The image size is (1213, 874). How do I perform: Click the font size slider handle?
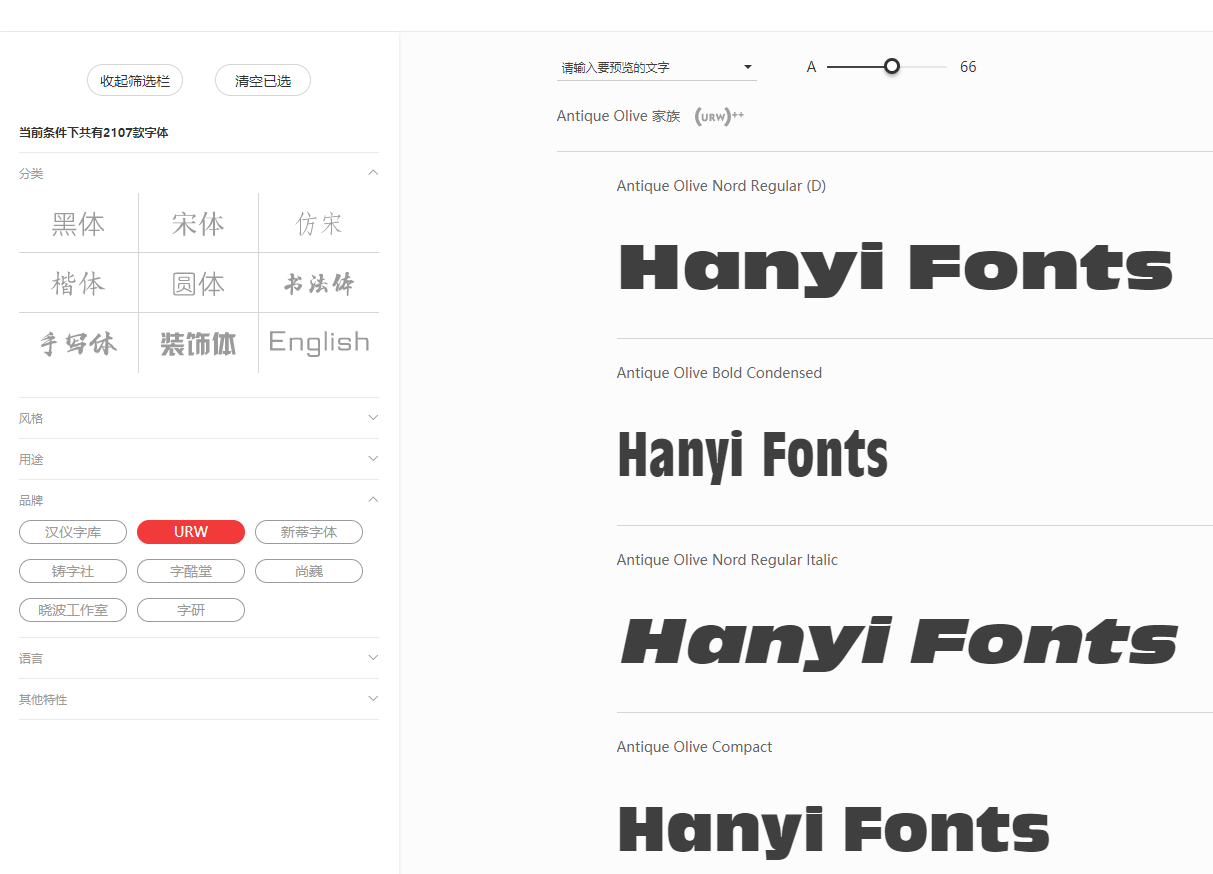coord(892,67)
